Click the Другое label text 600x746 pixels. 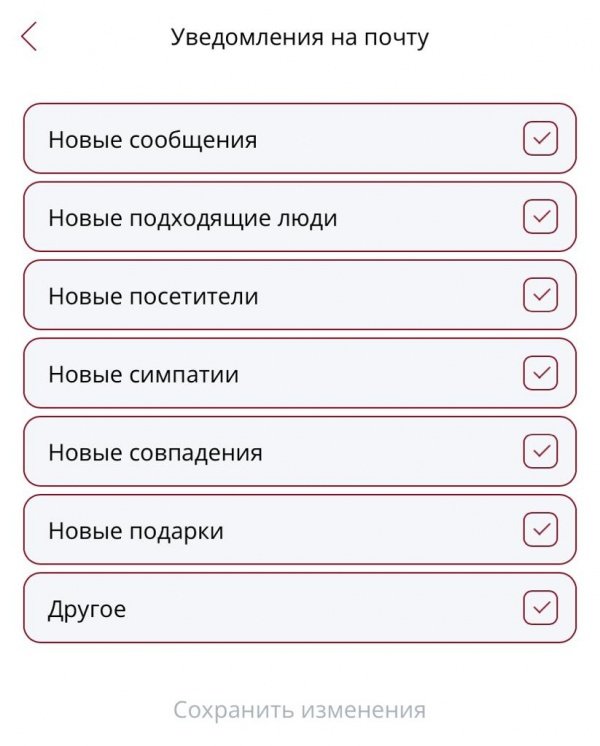coord(87,608)
